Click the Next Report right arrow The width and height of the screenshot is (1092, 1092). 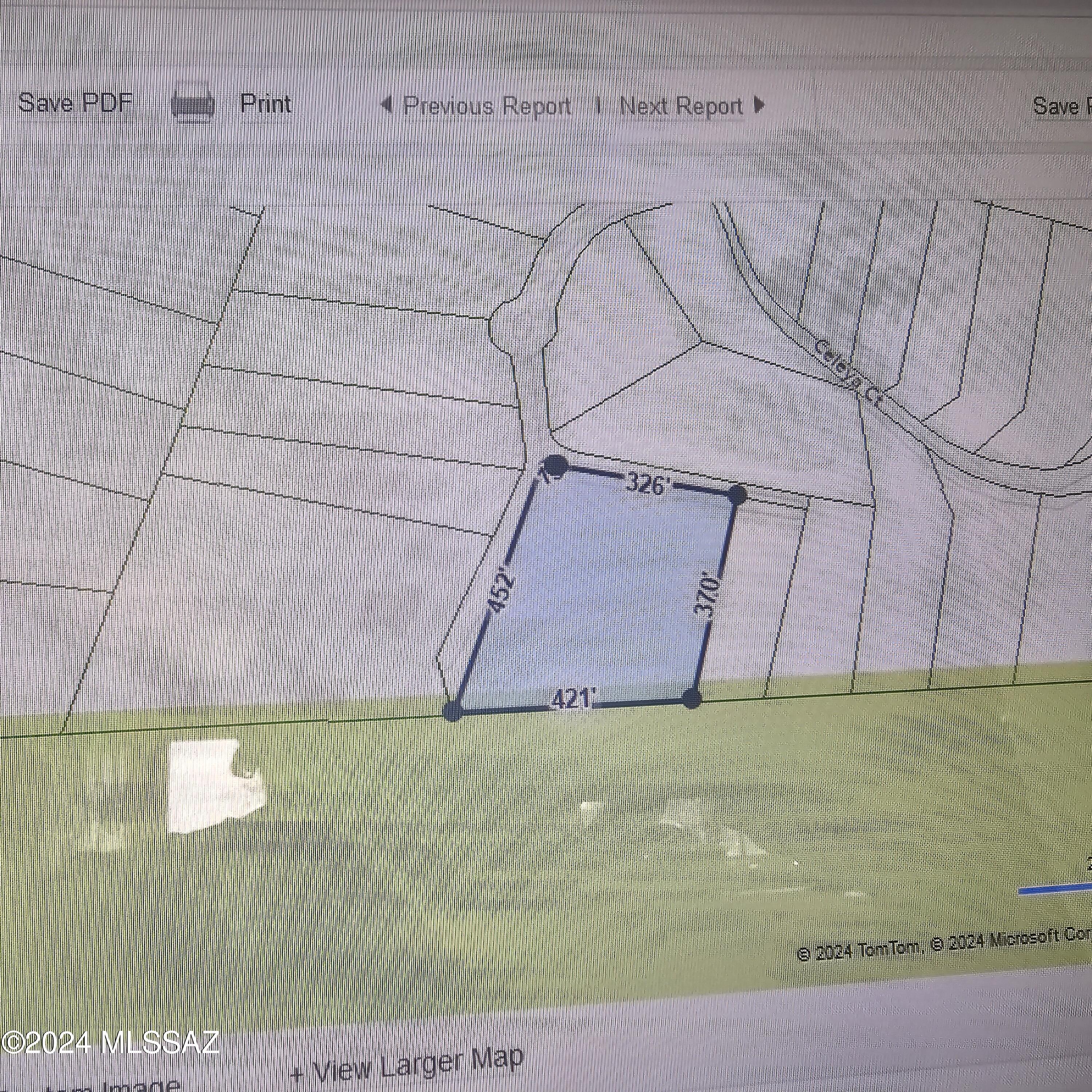[759, 105]
